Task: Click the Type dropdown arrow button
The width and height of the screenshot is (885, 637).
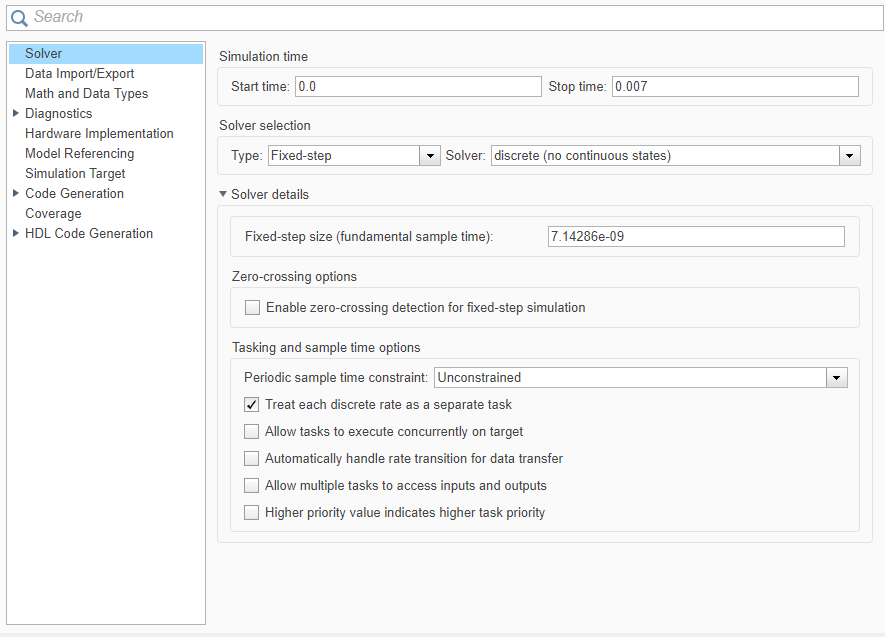Action: pyautogui.click(x=430, y=156)
